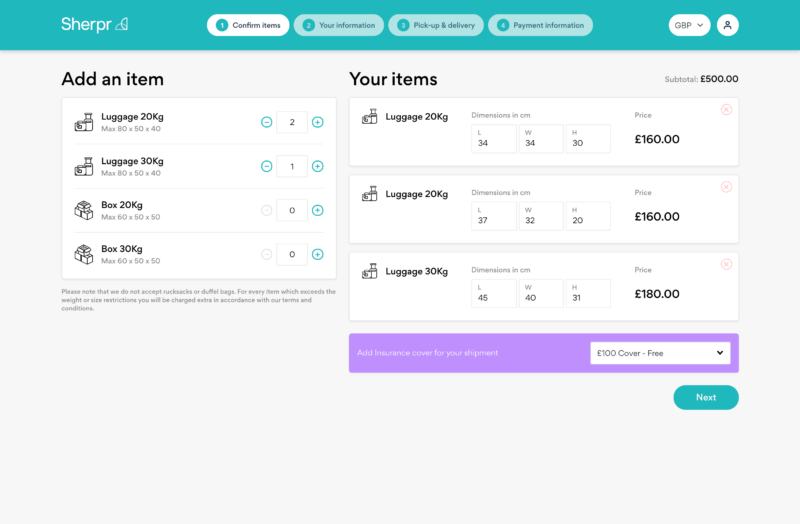
Task: Click suitcase icon of second Your items card
Action: point(369,194)
